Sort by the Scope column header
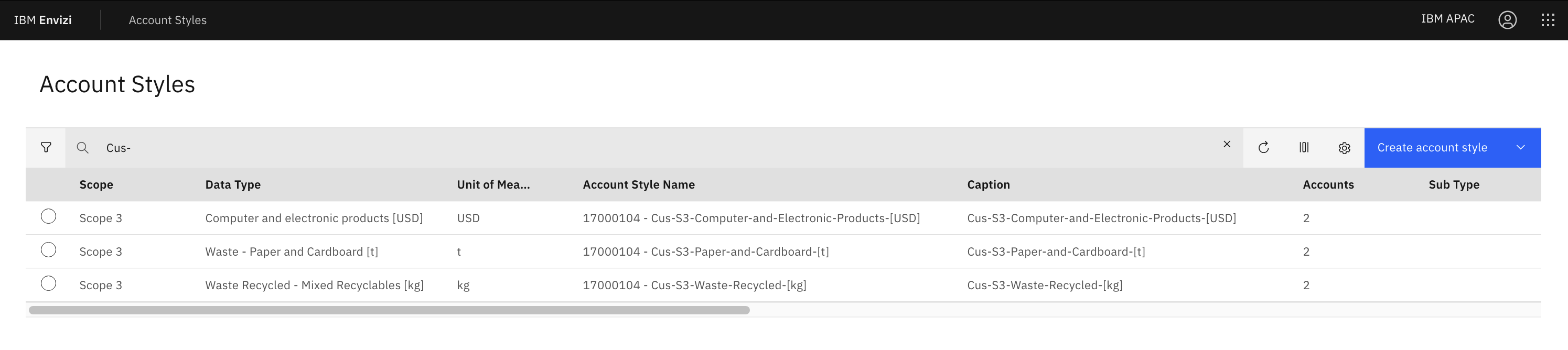 click(96, 185)
